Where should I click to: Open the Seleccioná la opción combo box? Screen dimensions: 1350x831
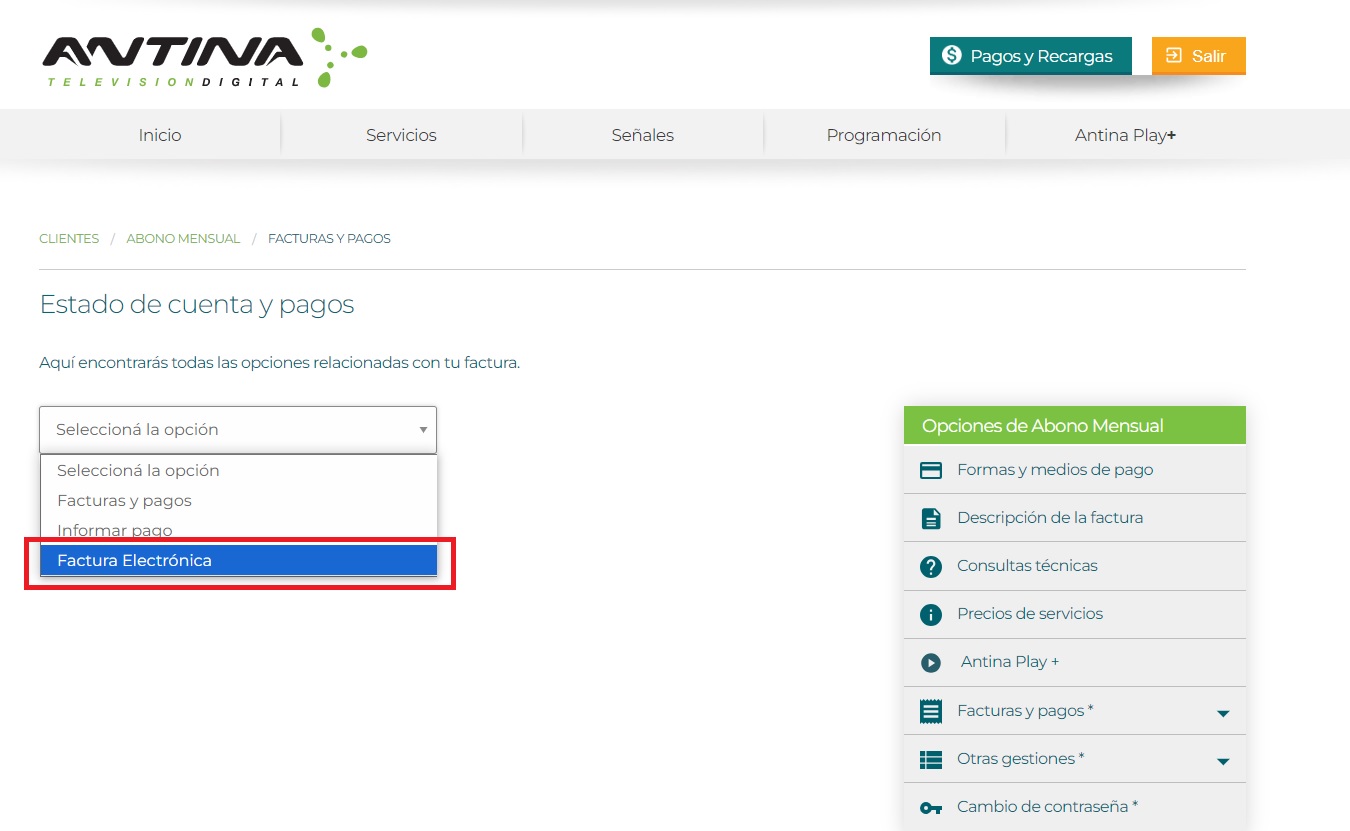238,430
